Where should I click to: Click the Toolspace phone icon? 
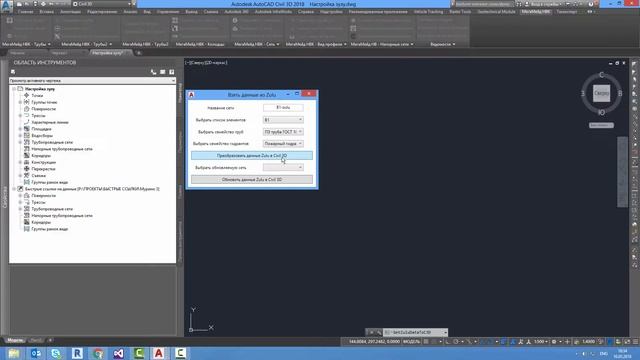point(153,72)
